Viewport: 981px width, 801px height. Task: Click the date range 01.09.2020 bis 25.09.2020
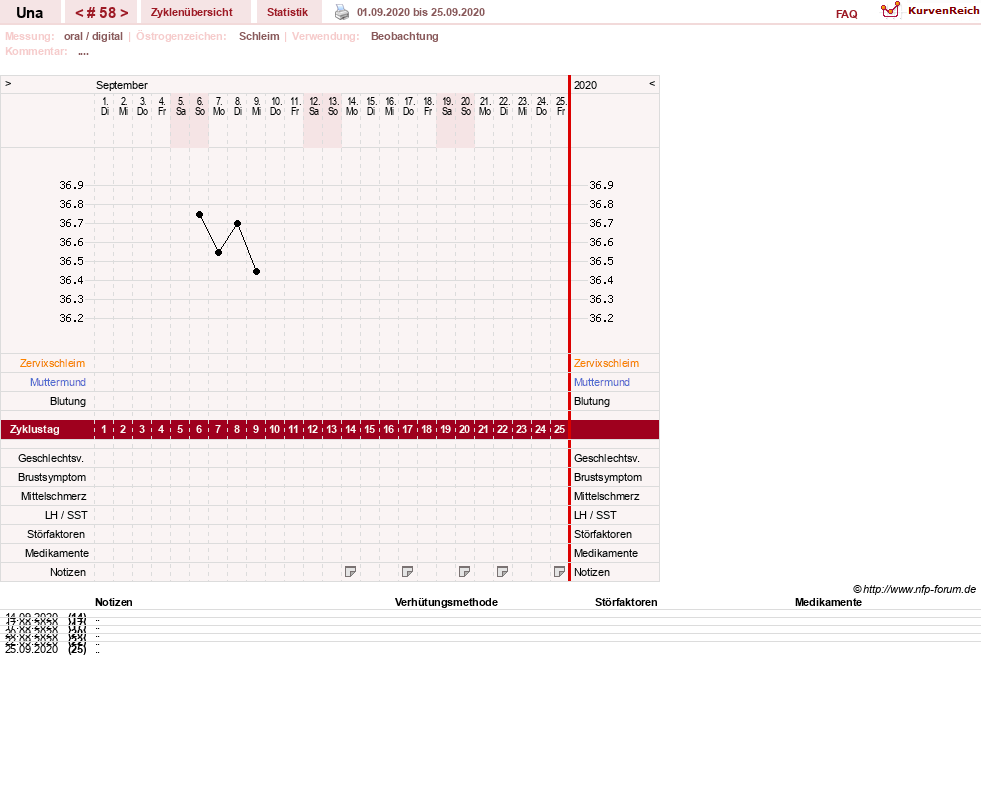click(x=420, y=12)
